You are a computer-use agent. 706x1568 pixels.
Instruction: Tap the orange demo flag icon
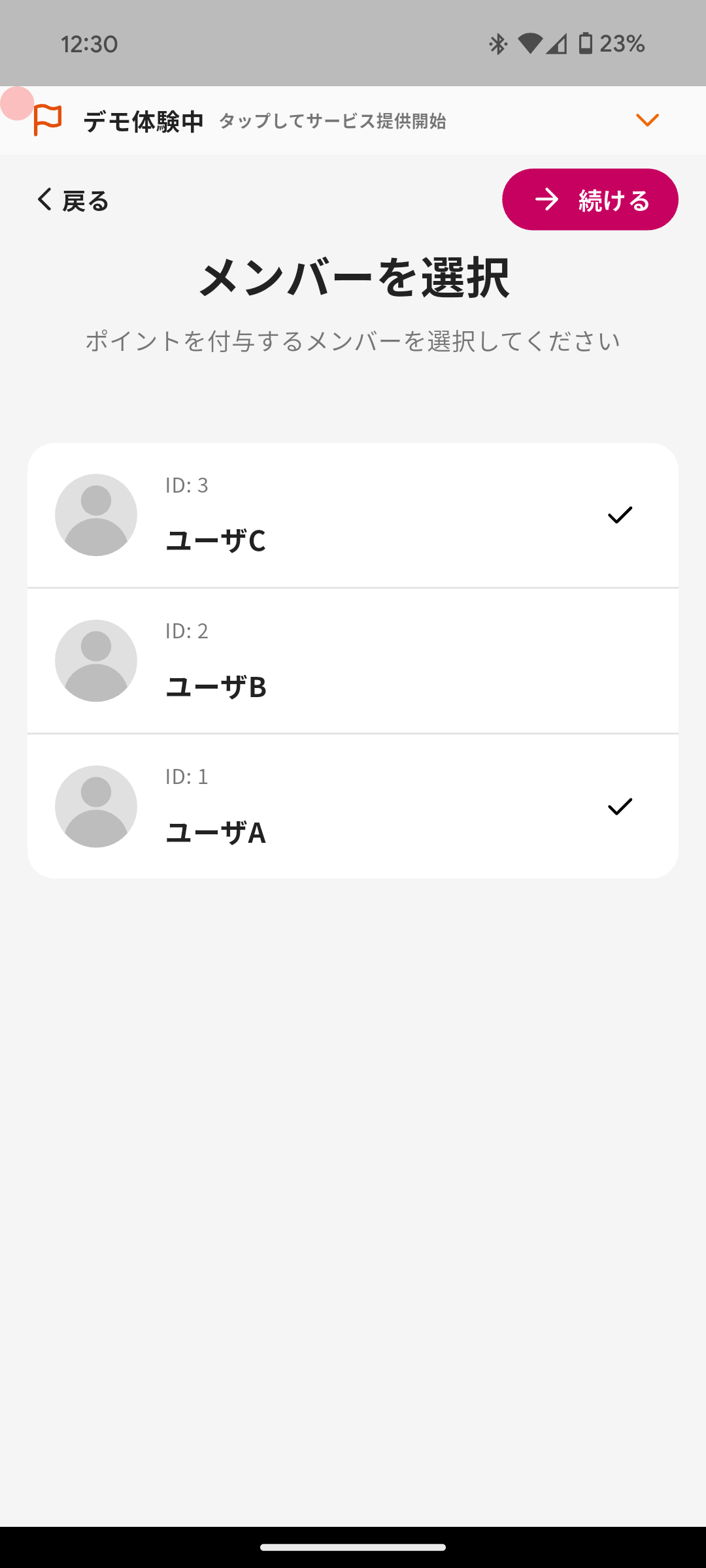click(47, 120)
